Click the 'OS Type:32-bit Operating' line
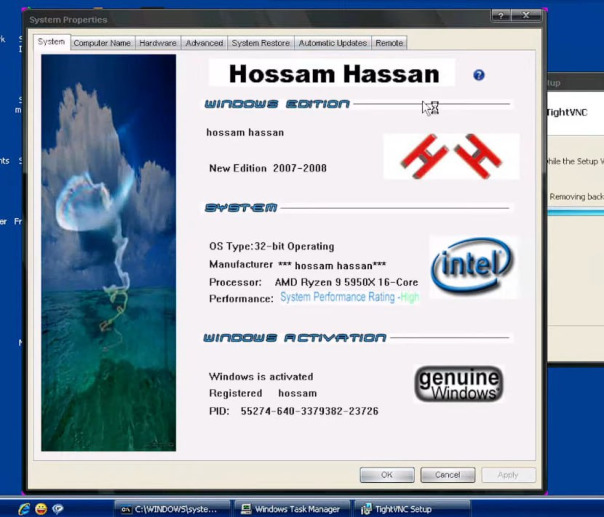 click(272, 246)
